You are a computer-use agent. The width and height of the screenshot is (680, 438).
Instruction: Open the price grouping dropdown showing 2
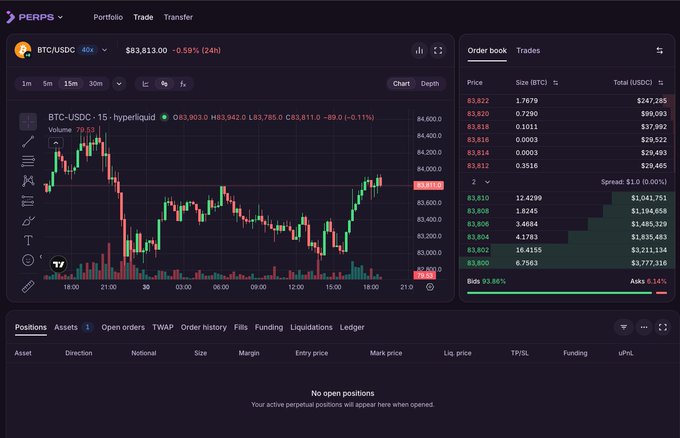(481, 182)
